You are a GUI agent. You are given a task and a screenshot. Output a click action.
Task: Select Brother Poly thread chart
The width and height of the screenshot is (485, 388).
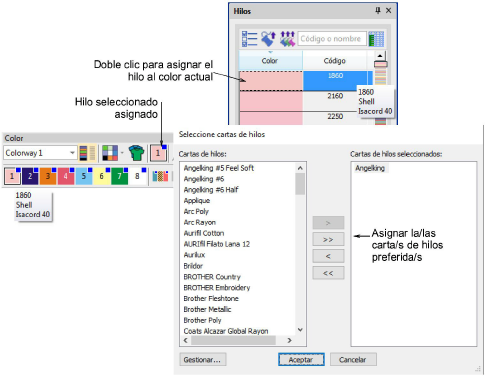[202, 320]
